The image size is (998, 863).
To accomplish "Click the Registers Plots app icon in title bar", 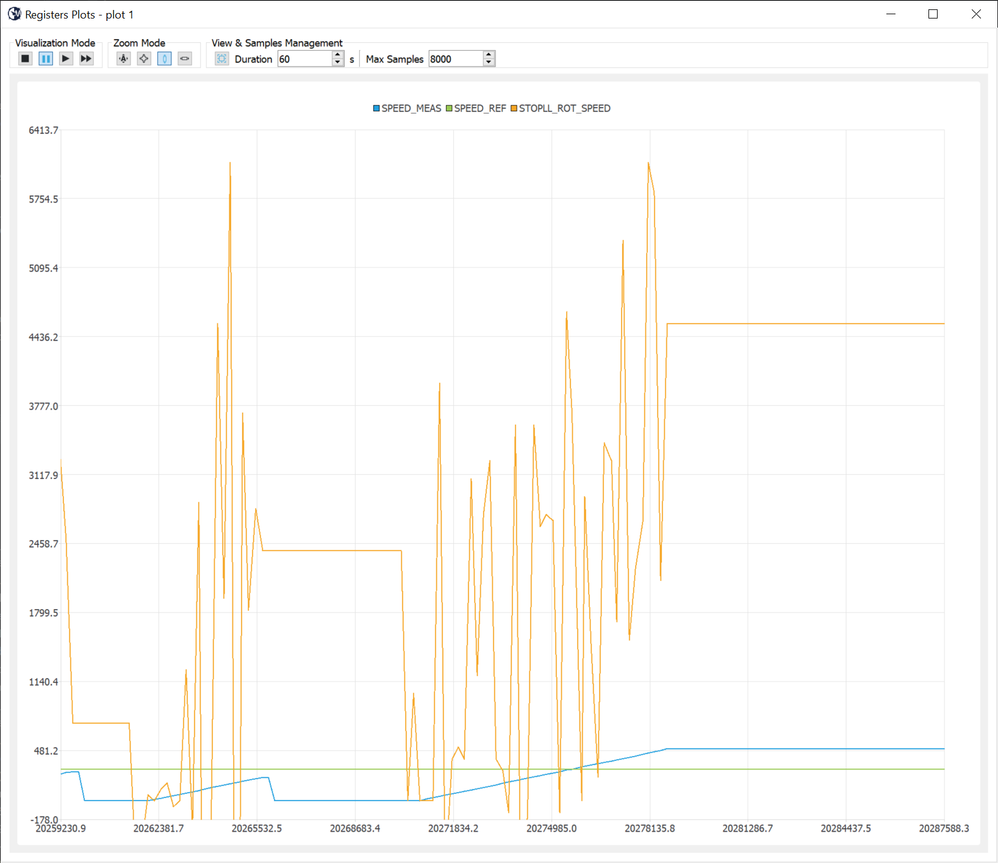I will tap(14, 14).
